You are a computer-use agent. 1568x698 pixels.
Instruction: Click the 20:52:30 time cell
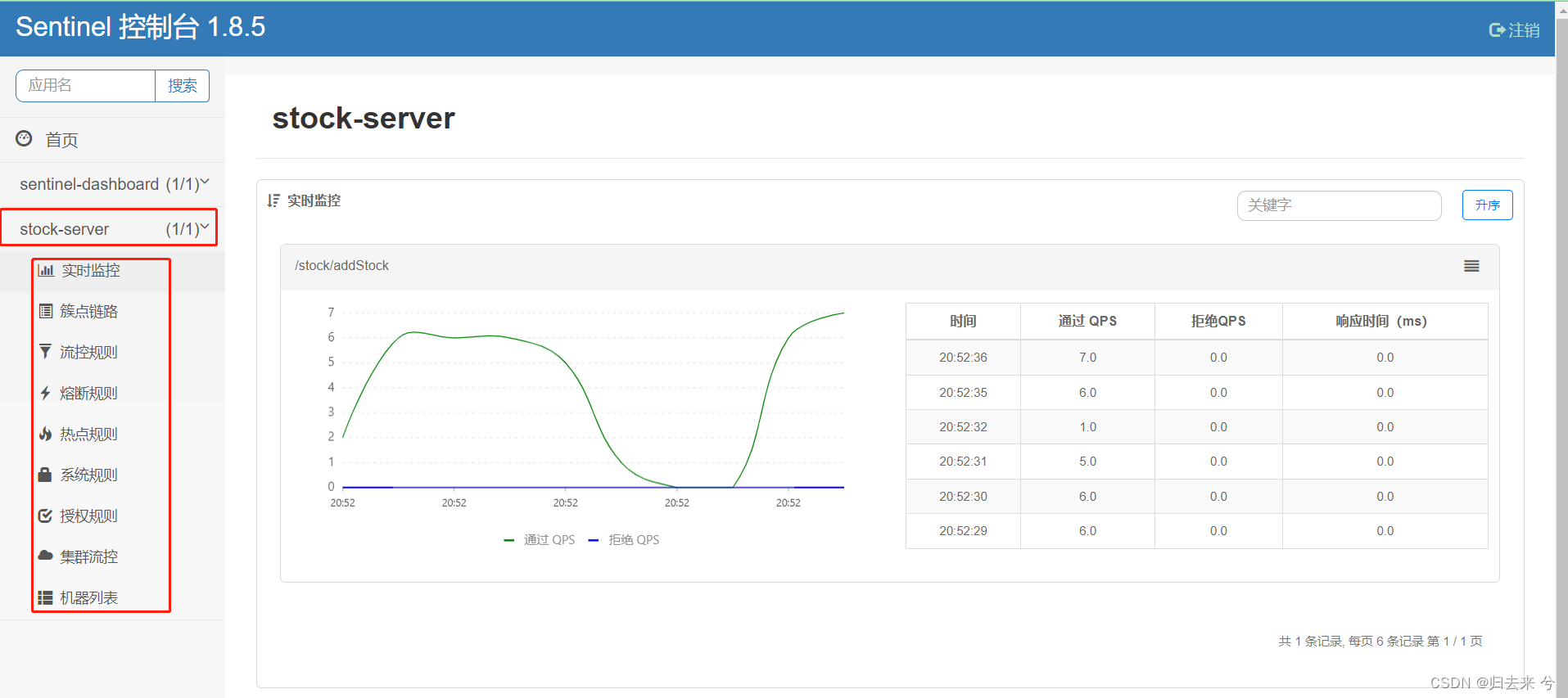point(963,497)
